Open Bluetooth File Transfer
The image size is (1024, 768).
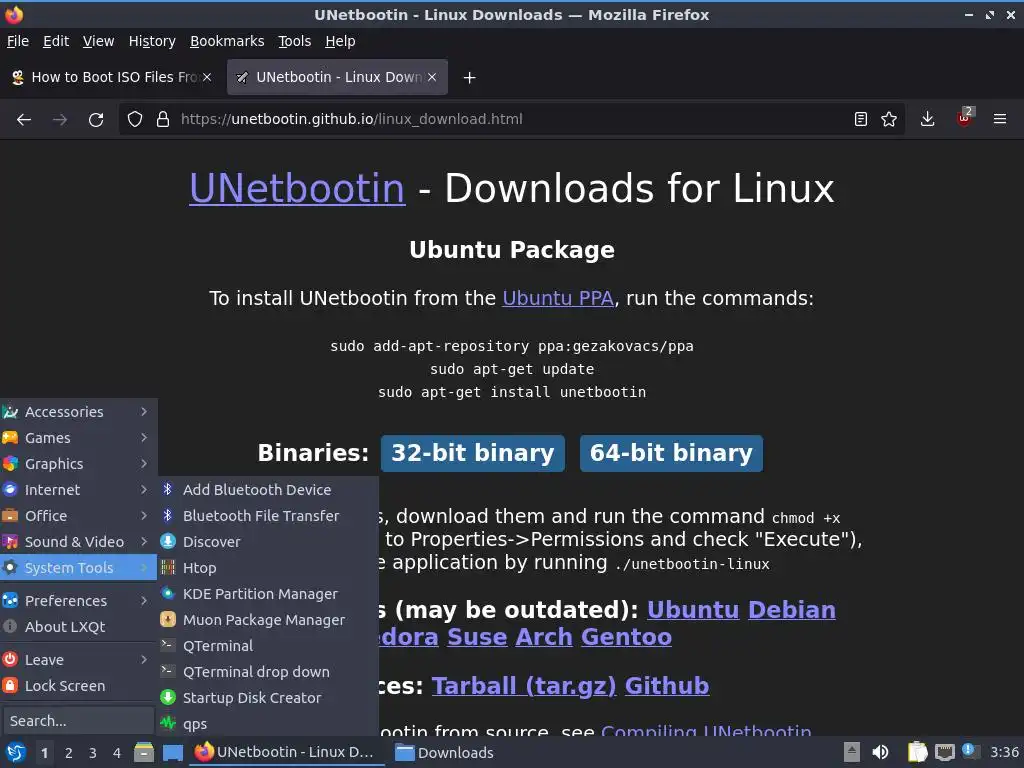[268, 515]
